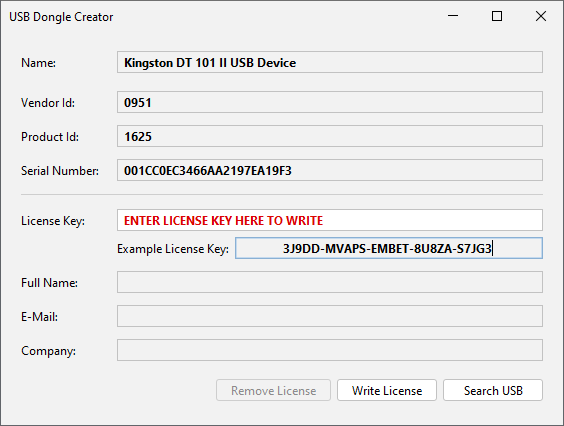Click the Name field showing Kingston device
This screenshot has height=426, width=564.
point(330,62)
